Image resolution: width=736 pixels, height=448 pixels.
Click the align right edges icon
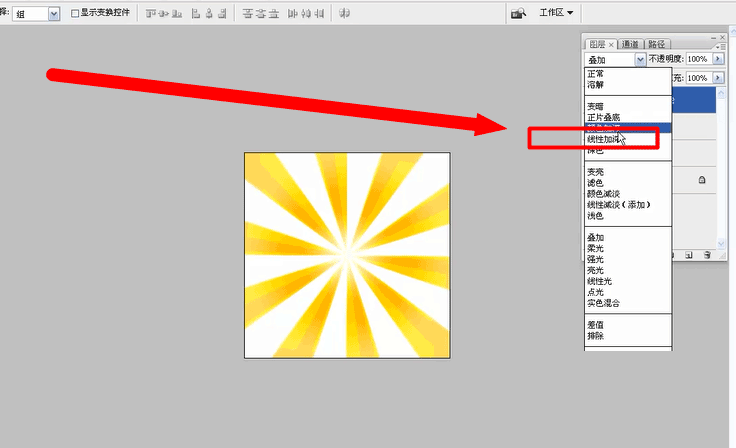pos(222,14)
